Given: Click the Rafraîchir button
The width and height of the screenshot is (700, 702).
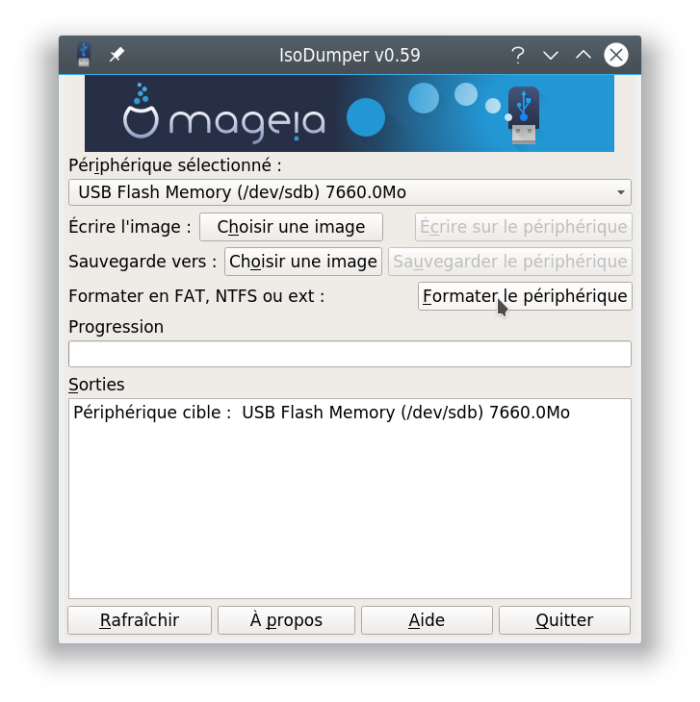Looking at the screenshot, I should point(139,621).
